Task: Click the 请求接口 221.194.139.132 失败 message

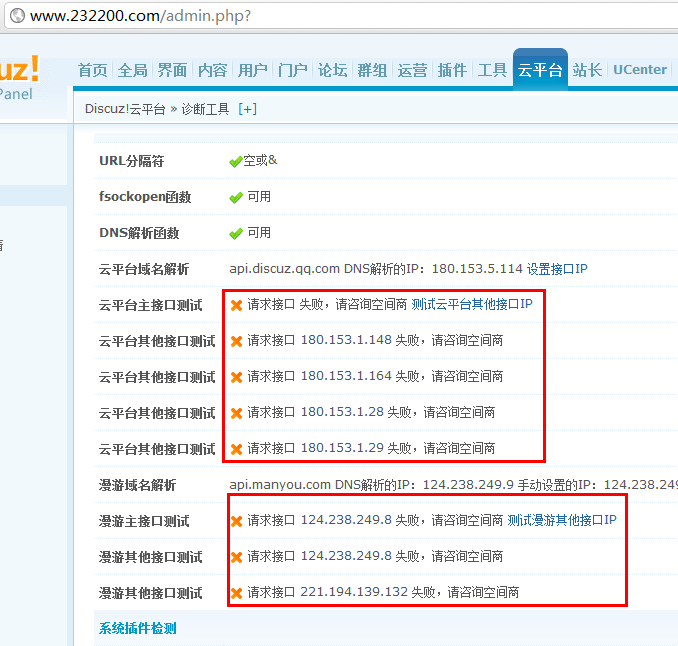Action: pos(383,592)
